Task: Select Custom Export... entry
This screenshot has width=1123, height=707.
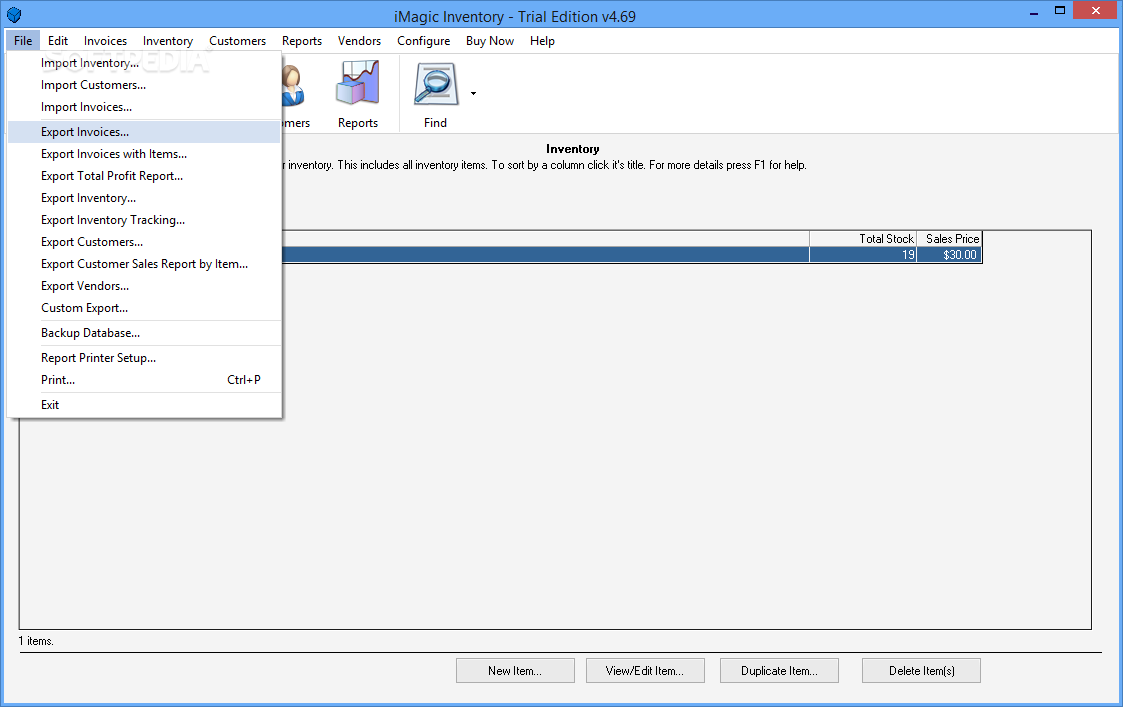Action: pyautogui.click(x=144, y=308)
